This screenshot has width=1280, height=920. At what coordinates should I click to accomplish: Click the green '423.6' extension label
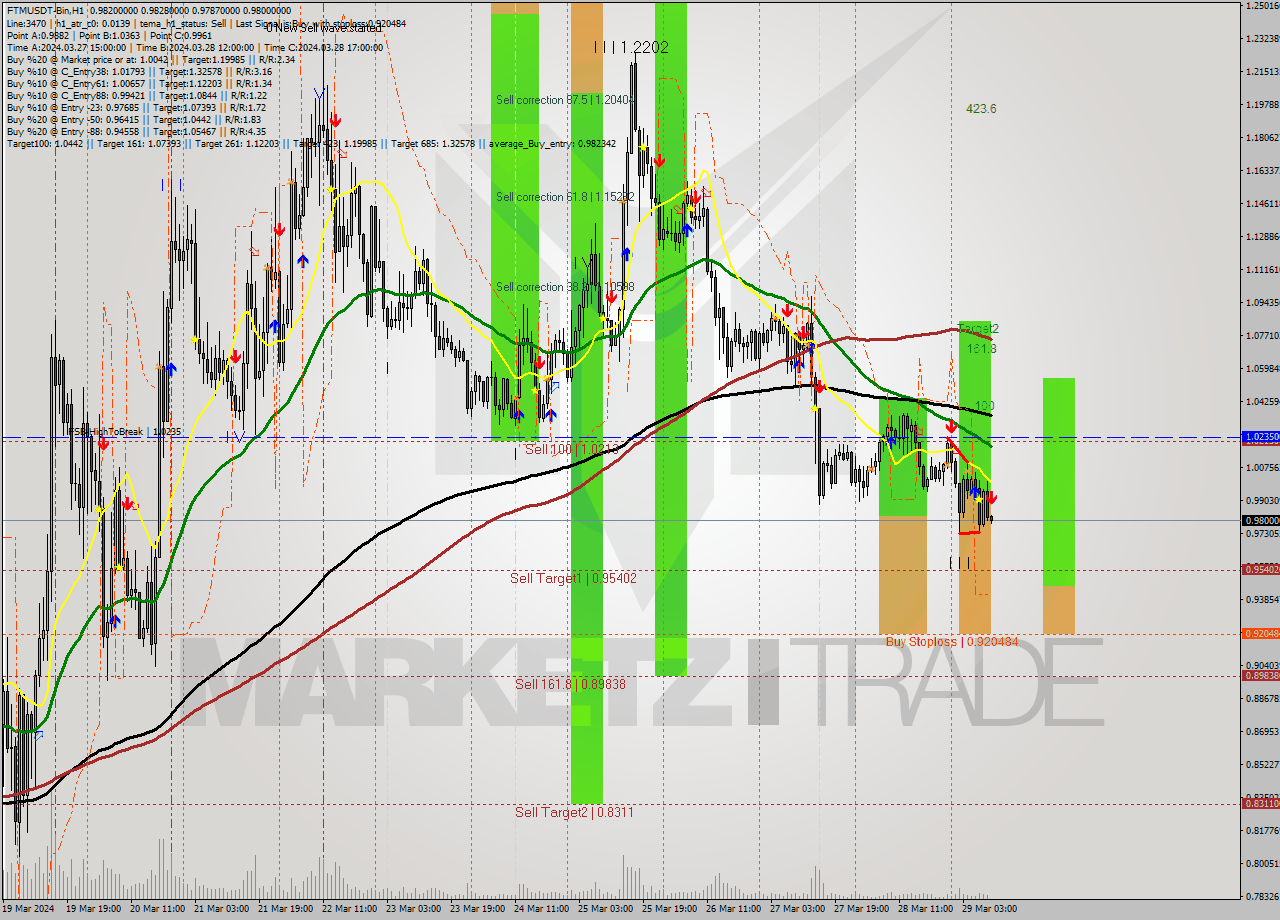pyautogui.click(x=981, y=109)
